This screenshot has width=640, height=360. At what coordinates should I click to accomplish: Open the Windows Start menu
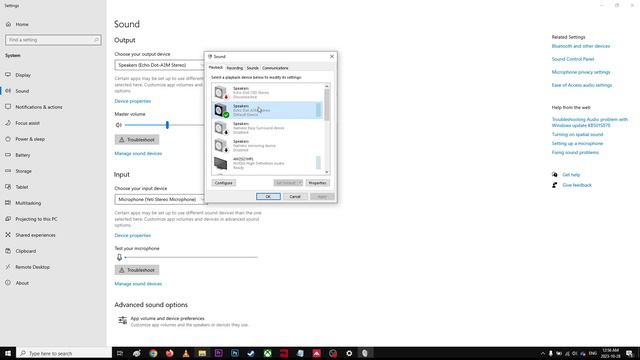click(x=8, y=353)
